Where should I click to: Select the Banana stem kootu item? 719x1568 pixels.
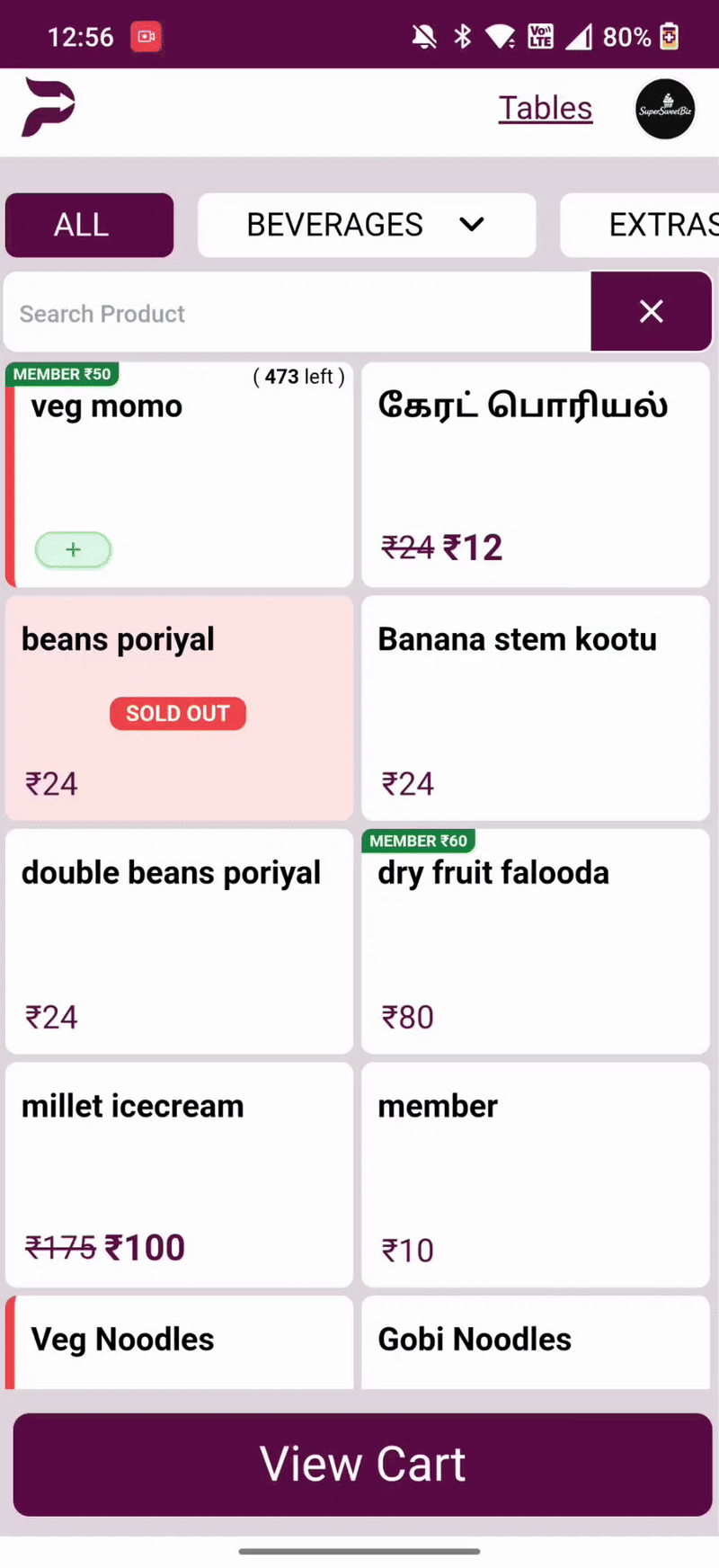click(536, 708)
